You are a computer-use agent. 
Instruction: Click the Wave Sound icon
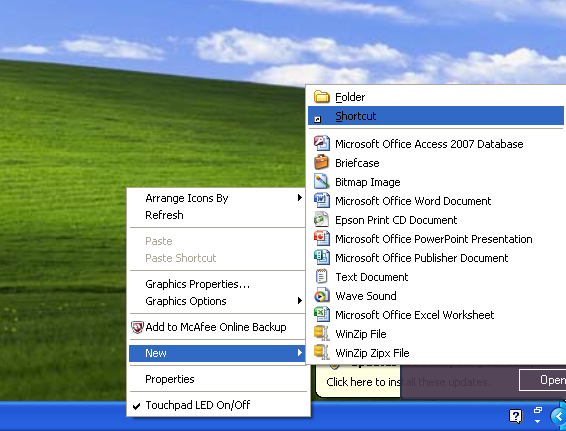coord(321,295)
